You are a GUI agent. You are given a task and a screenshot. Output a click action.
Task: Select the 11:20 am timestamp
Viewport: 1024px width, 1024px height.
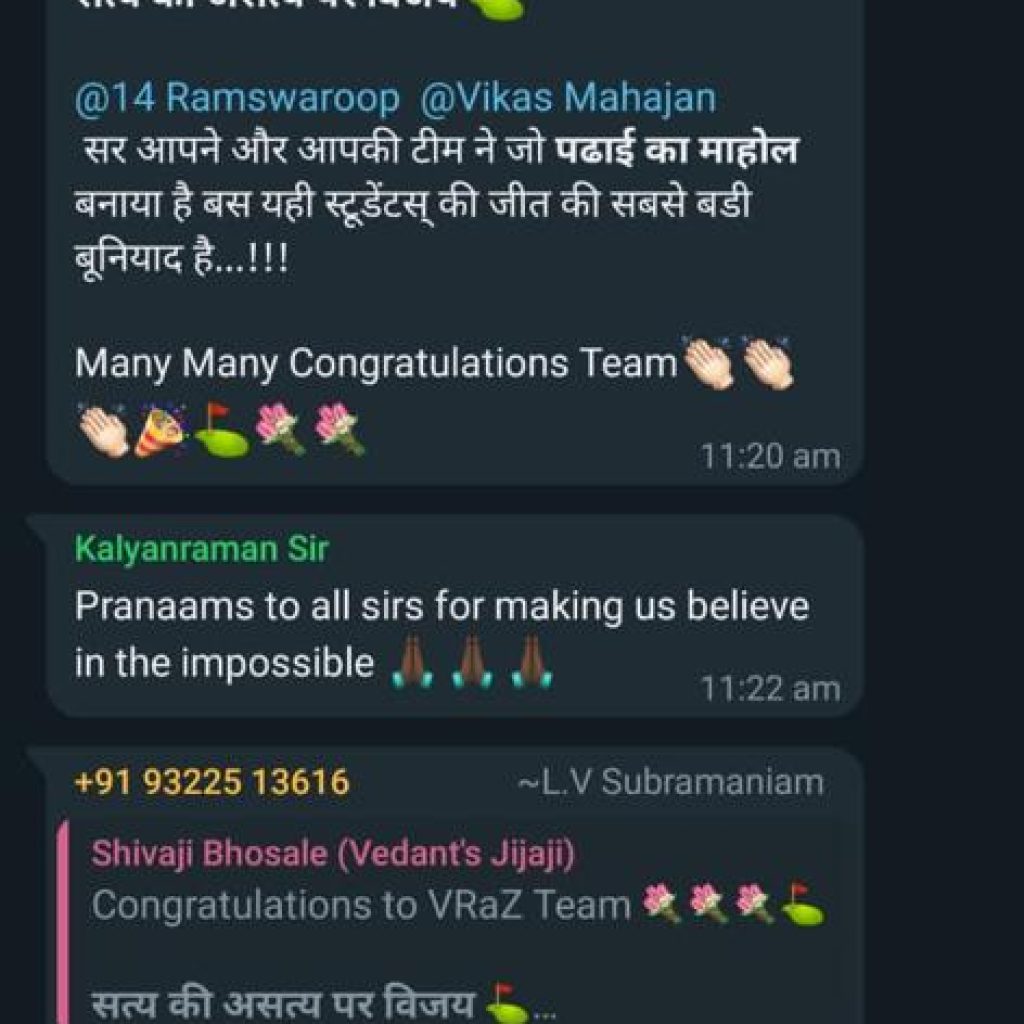click(x=770, y=456)
